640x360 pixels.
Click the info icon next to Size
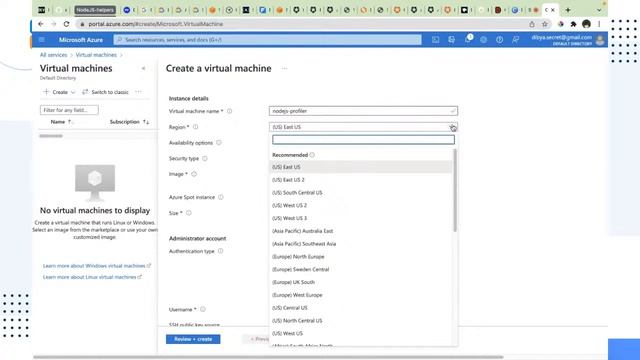pyautogui.click(x=189, y=213)
